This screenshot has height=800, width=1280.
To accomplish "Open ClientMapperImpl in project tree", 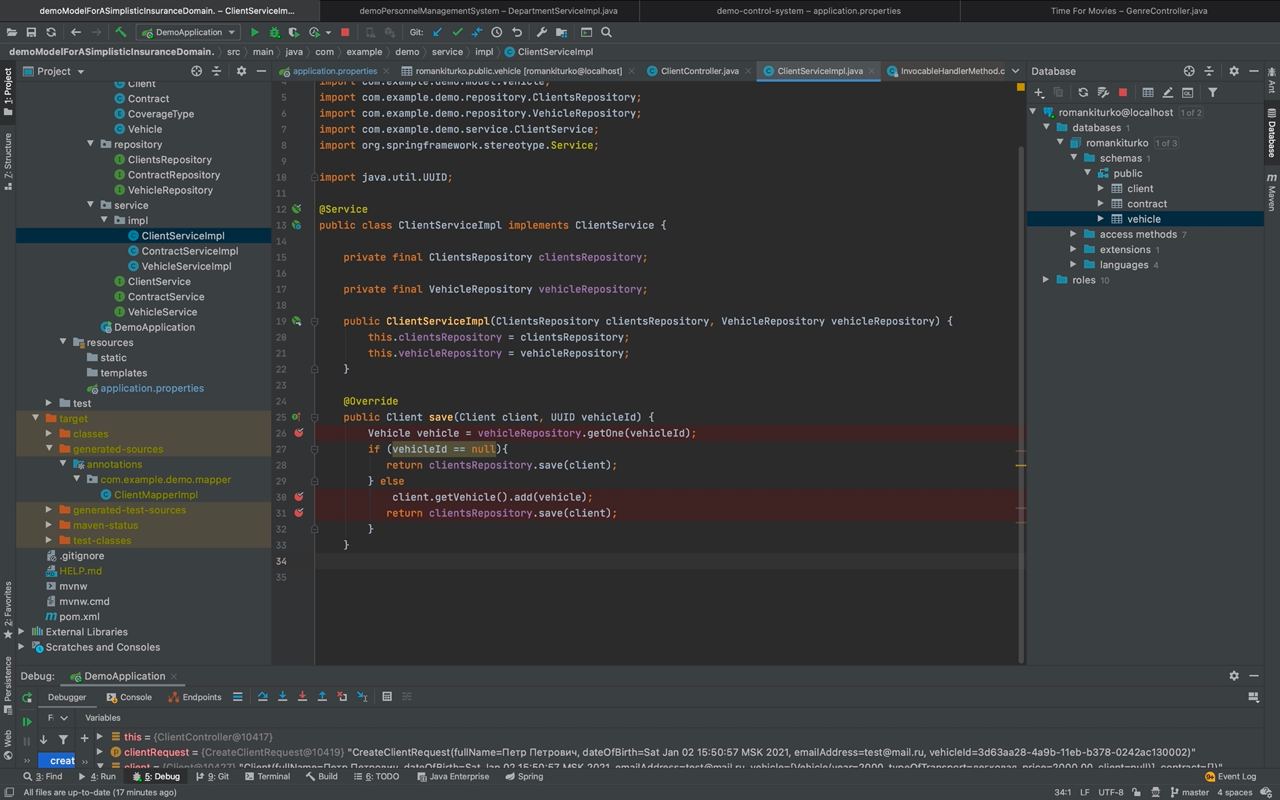I will (x=149, y=495).
